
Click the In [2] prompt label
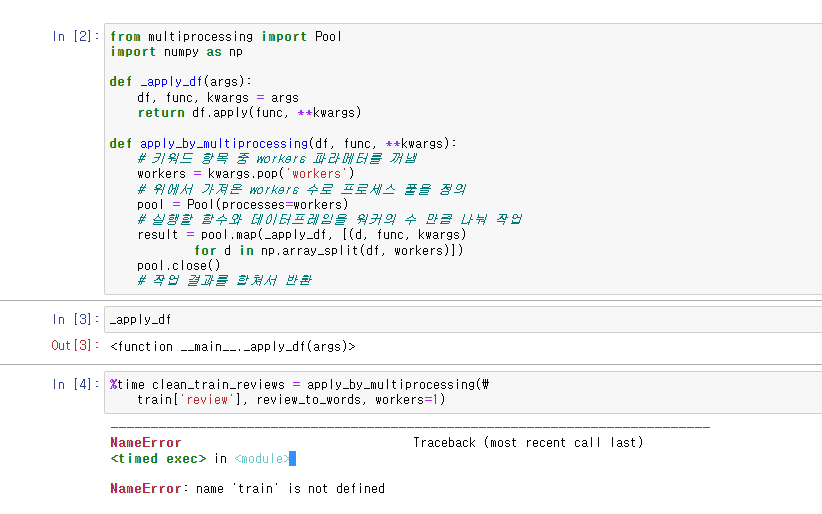point(75,36)
